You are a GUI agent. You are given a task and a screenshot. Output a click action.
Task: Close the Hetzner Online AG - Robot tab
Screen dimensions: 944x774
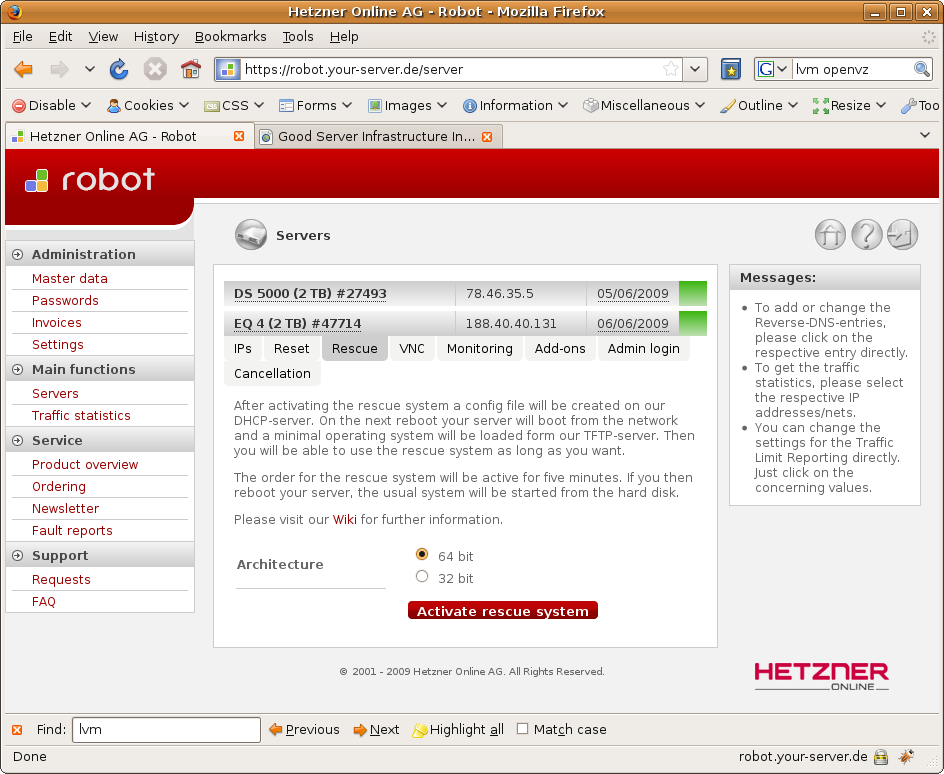239,136
